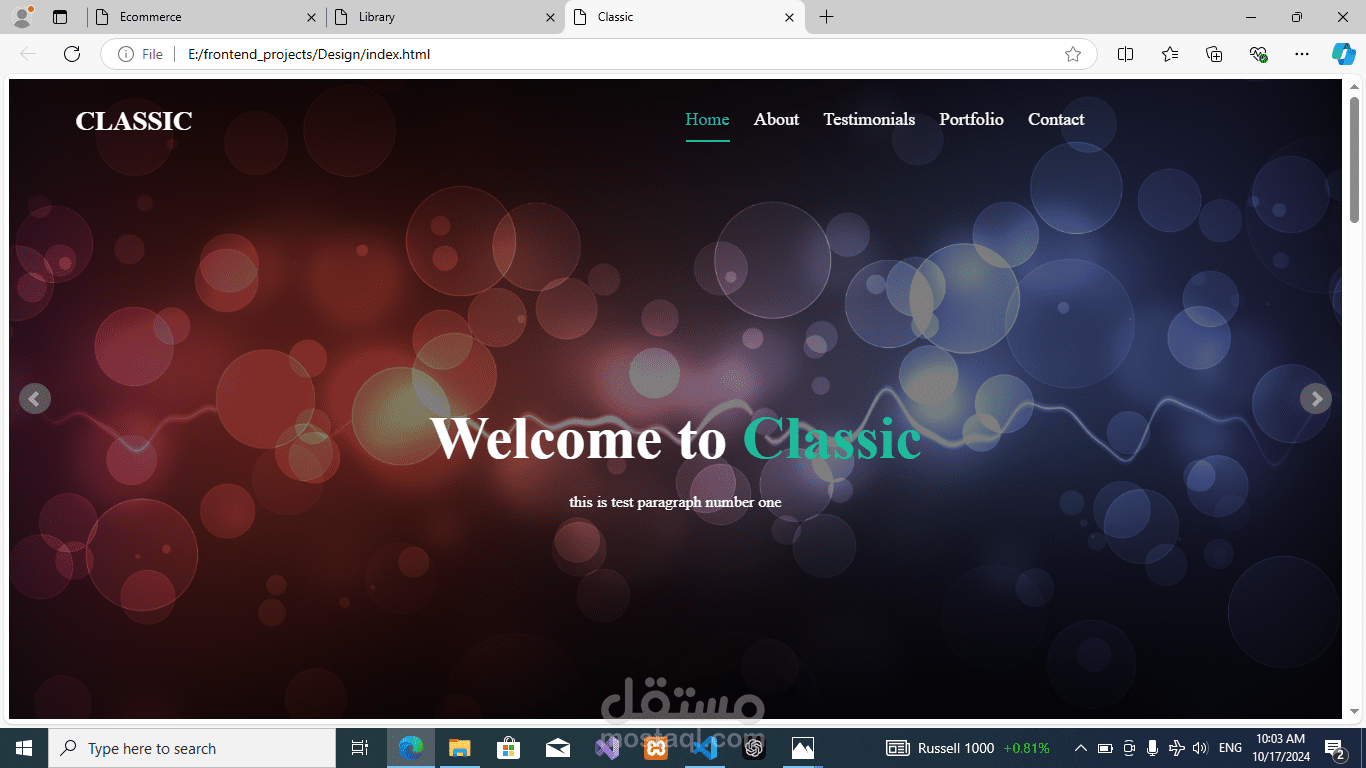The height and width of the screenshot is (768, 1366).
Task: Click the Welcome to Classic heading
Action: (676, 438)
